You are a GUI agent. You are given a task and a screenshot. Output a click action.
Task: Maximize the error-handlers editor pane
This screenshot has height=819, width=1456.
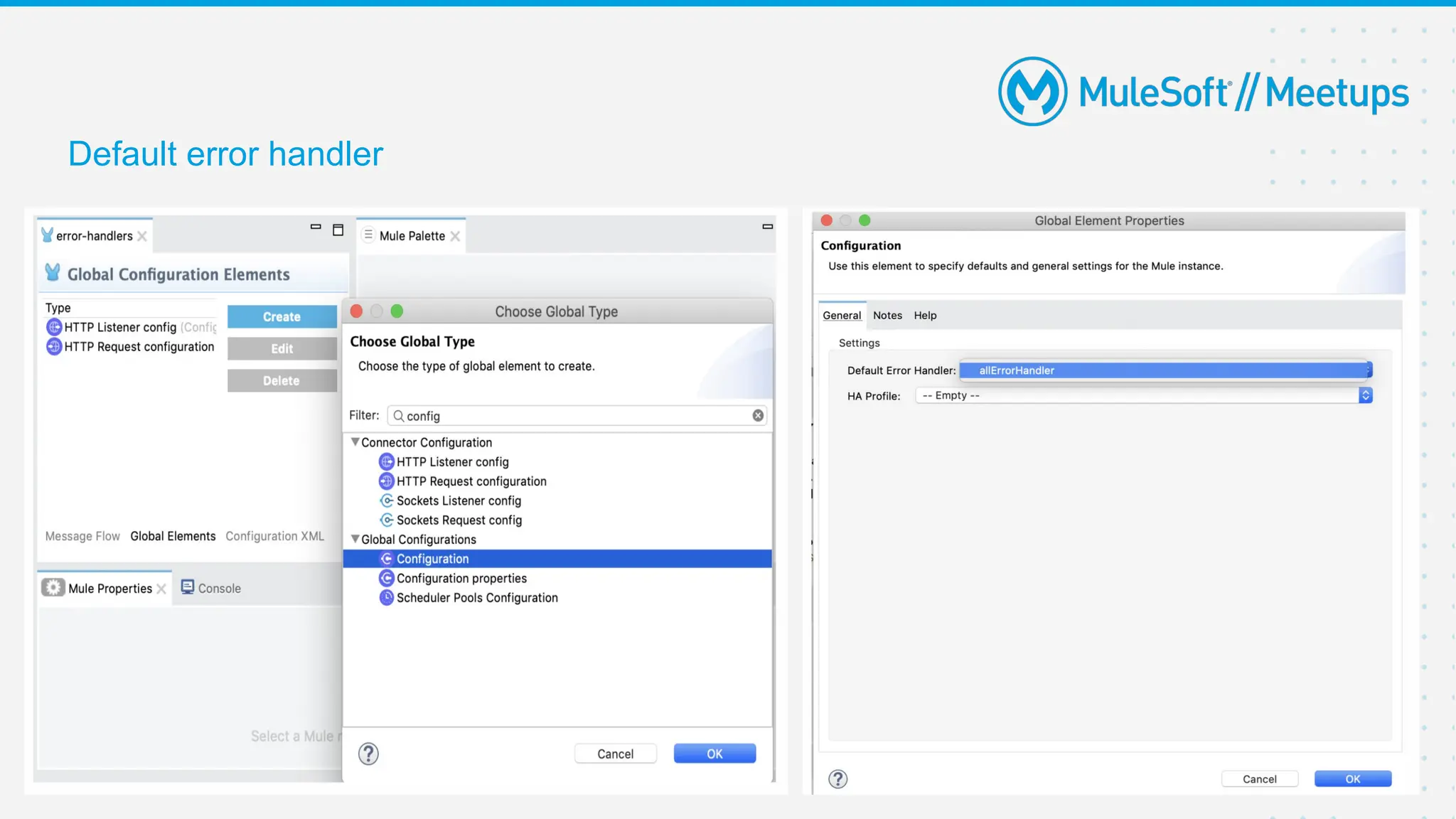point(338,230)
